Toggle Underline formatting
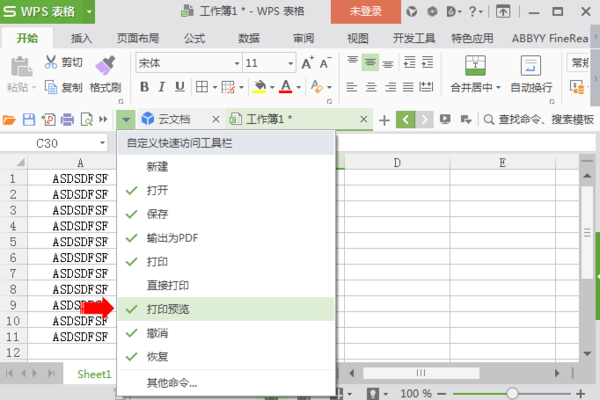Screen dimensions: 600x400 click(179, 87)
